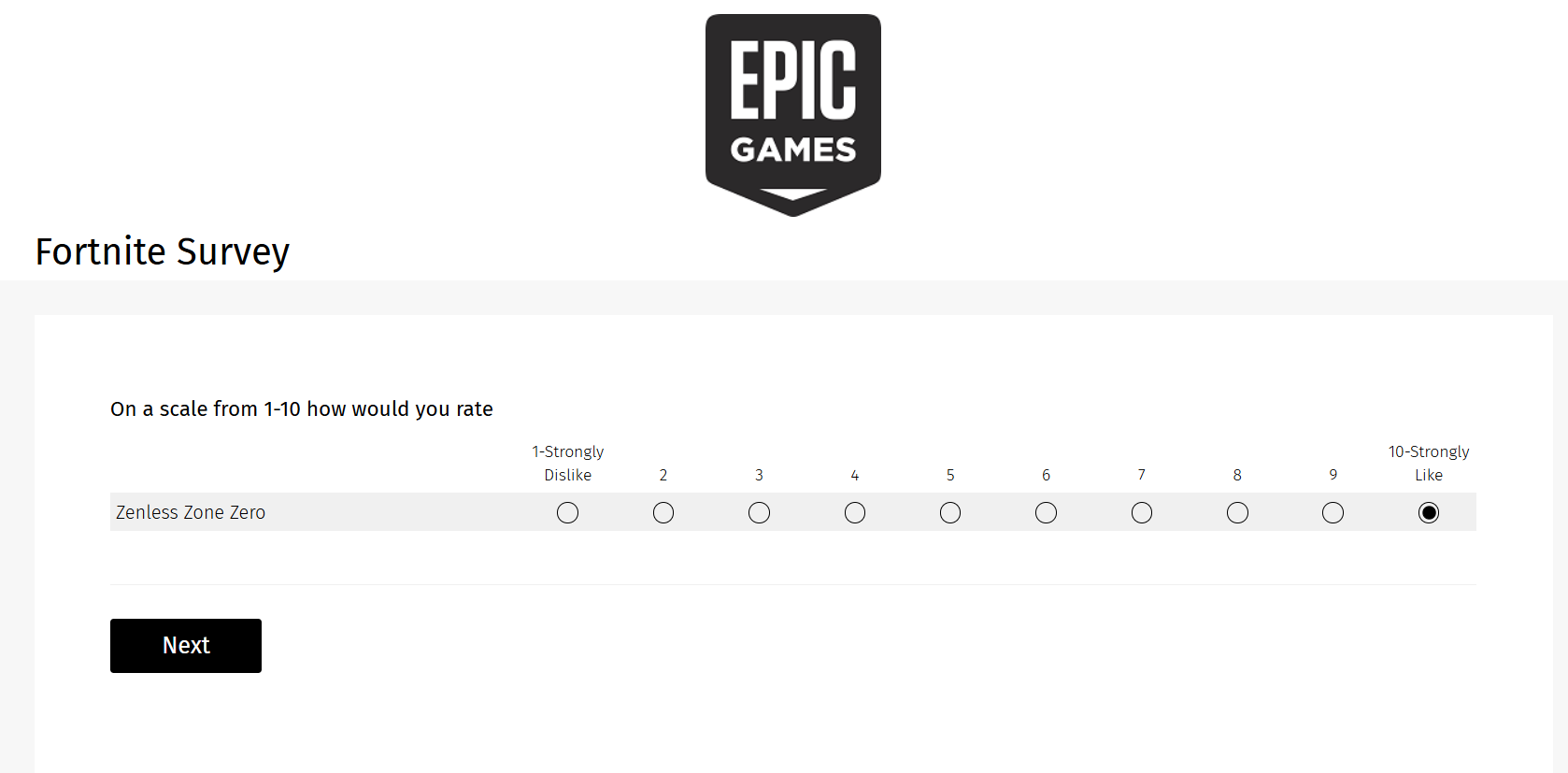Click the column header labeled 2

pyautogui.click(x=663, y=475)
